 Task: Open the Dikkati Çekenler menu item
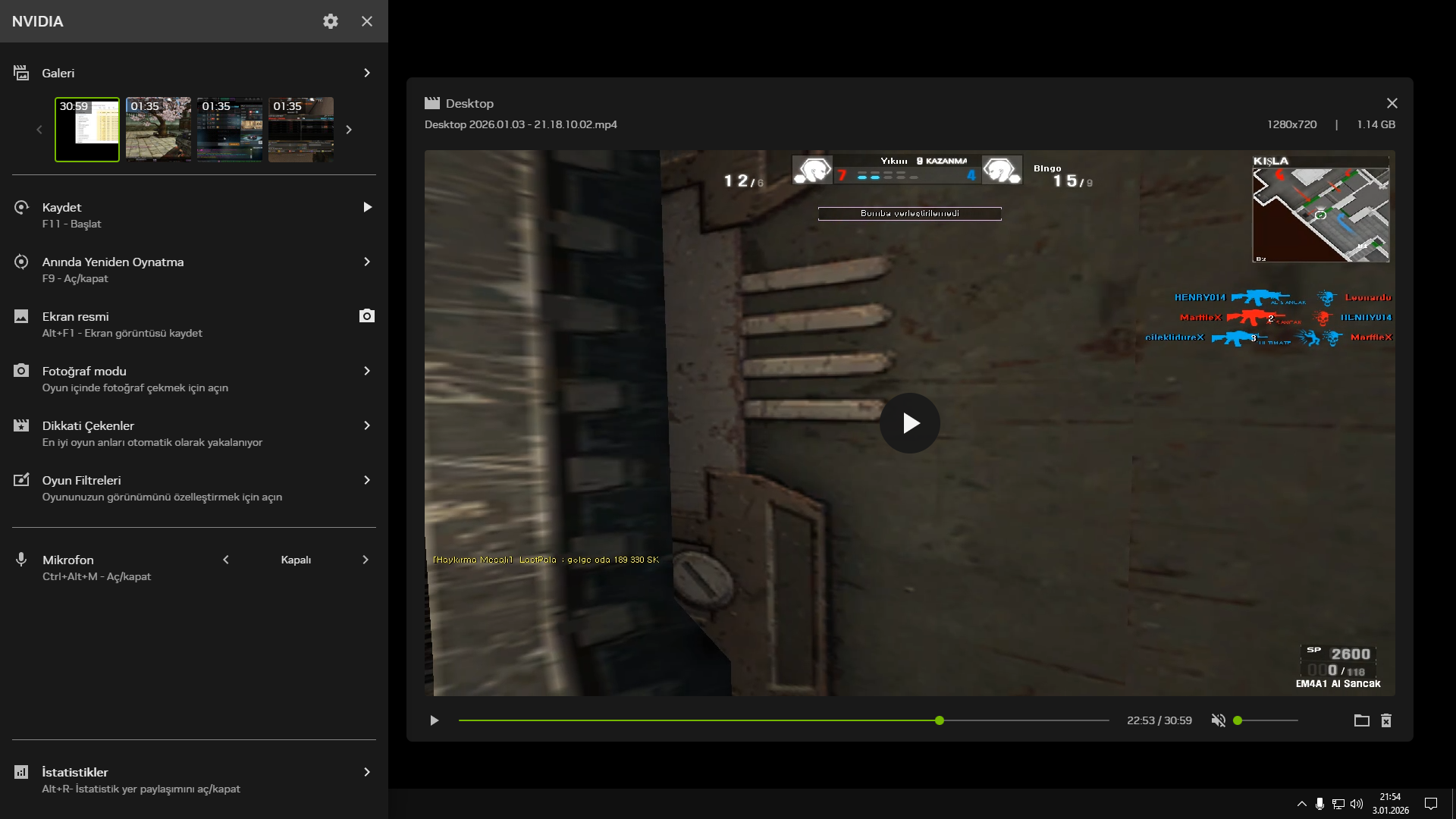coord(194,433)
